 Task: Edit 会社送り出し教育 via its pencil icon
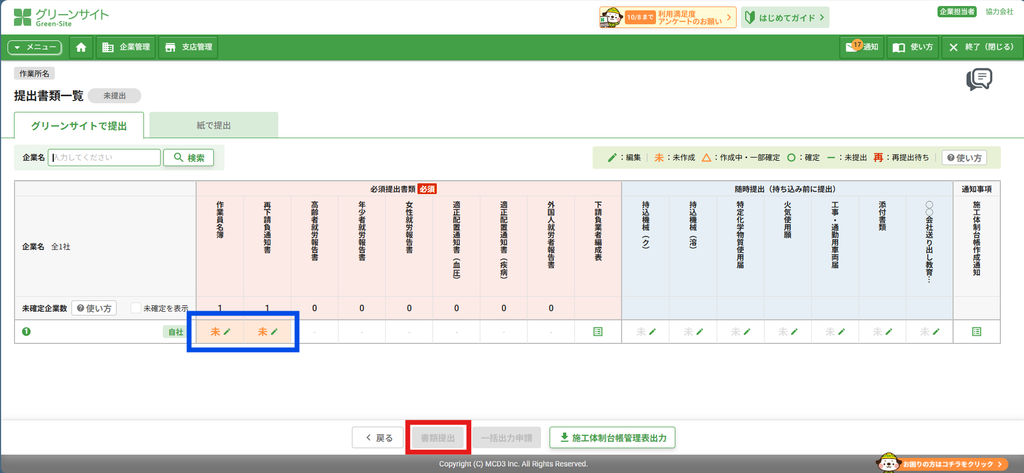click(936, 332)
